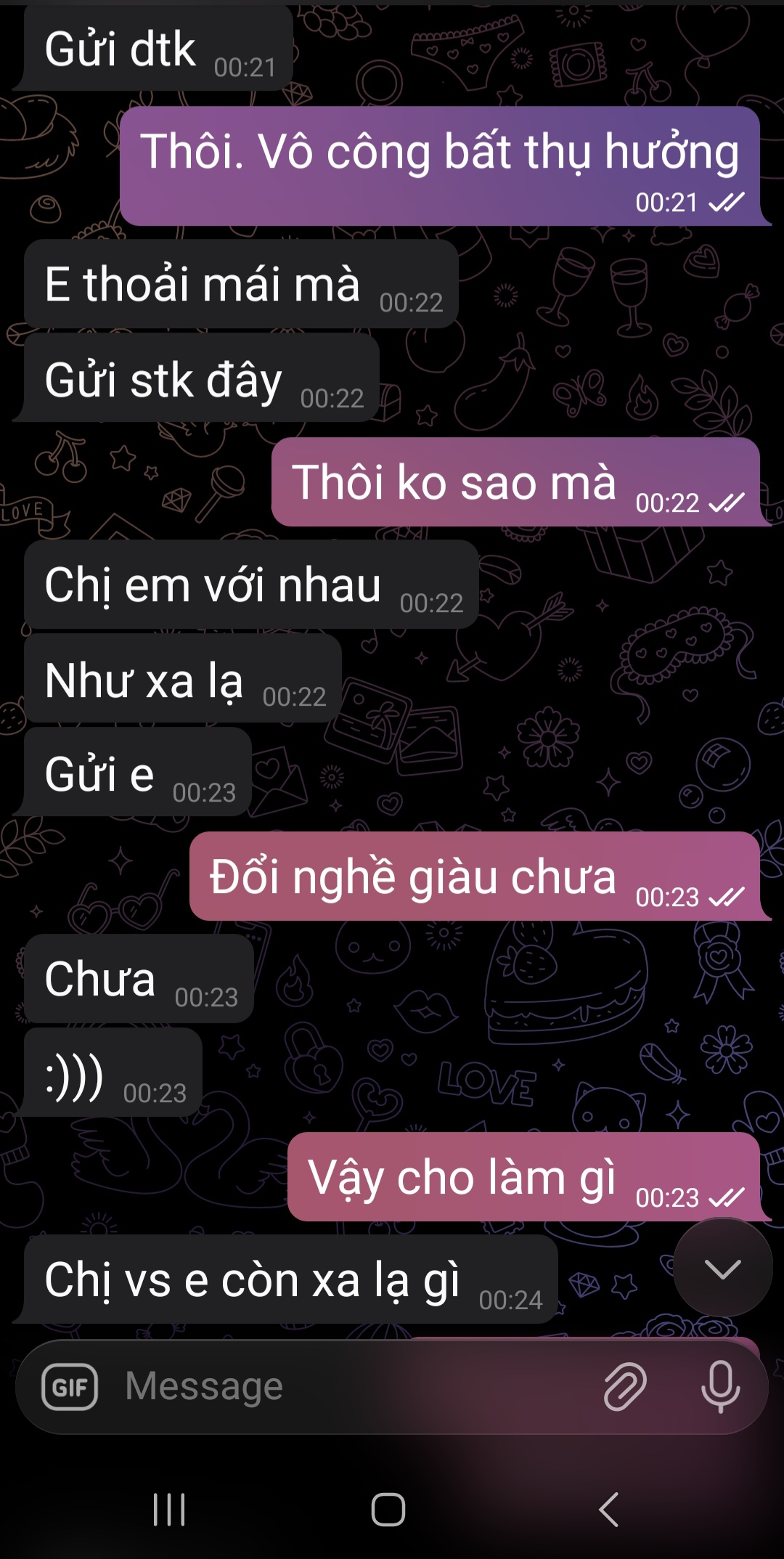The height and width of the screenshot is (1559, 784).
Task: Select the "Thôi. Vô công bất thụ hưởng" message
Action: tap(440, 166)
